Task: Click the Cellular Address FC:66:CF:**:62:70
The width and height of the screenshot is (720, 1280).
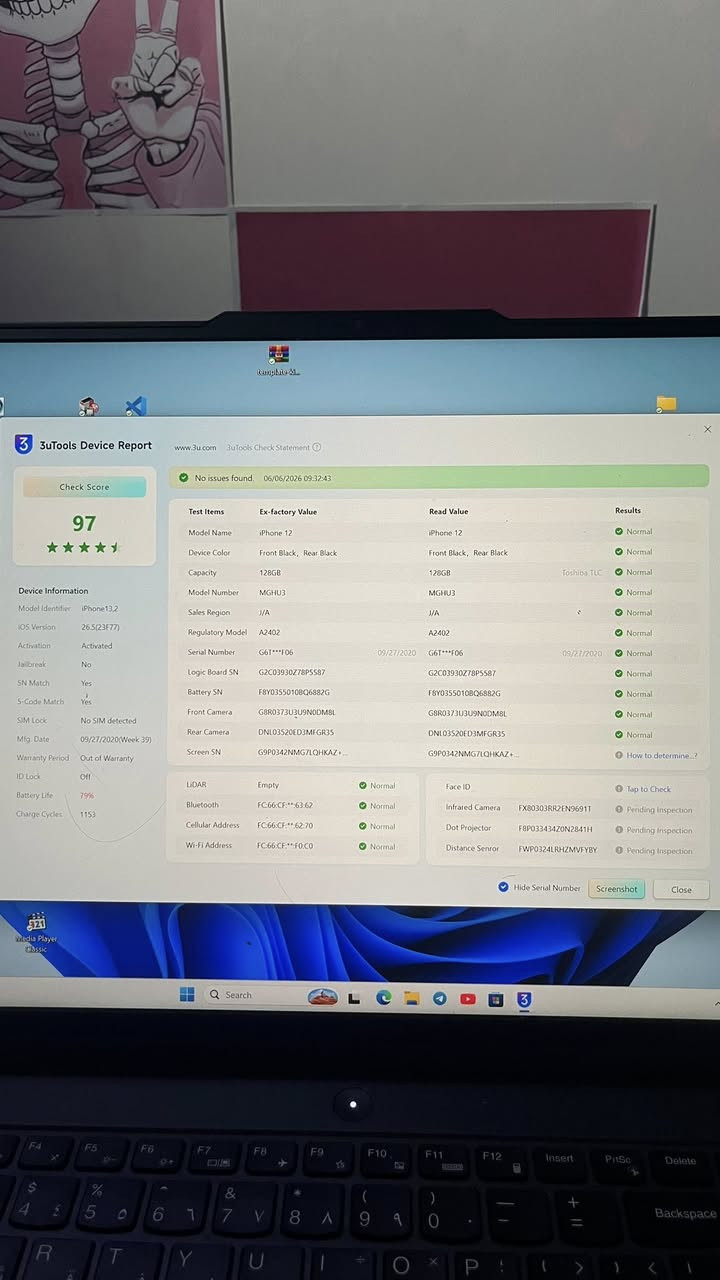Action: tap(284, 825)
